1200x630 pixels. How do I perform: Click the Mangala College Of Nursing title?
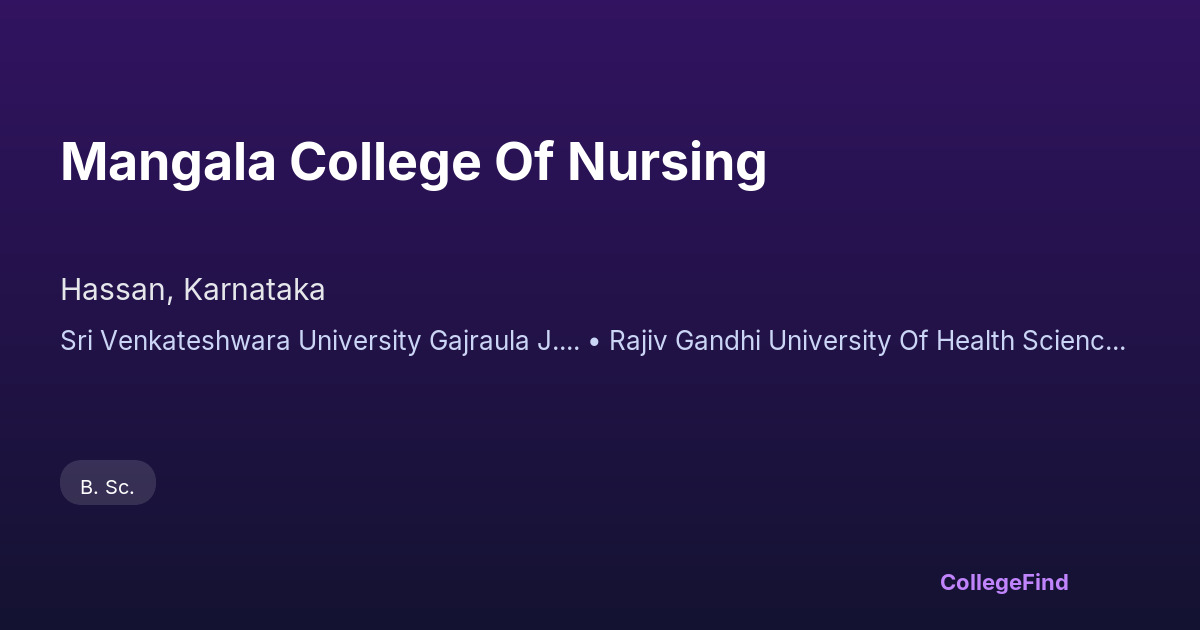413,162
